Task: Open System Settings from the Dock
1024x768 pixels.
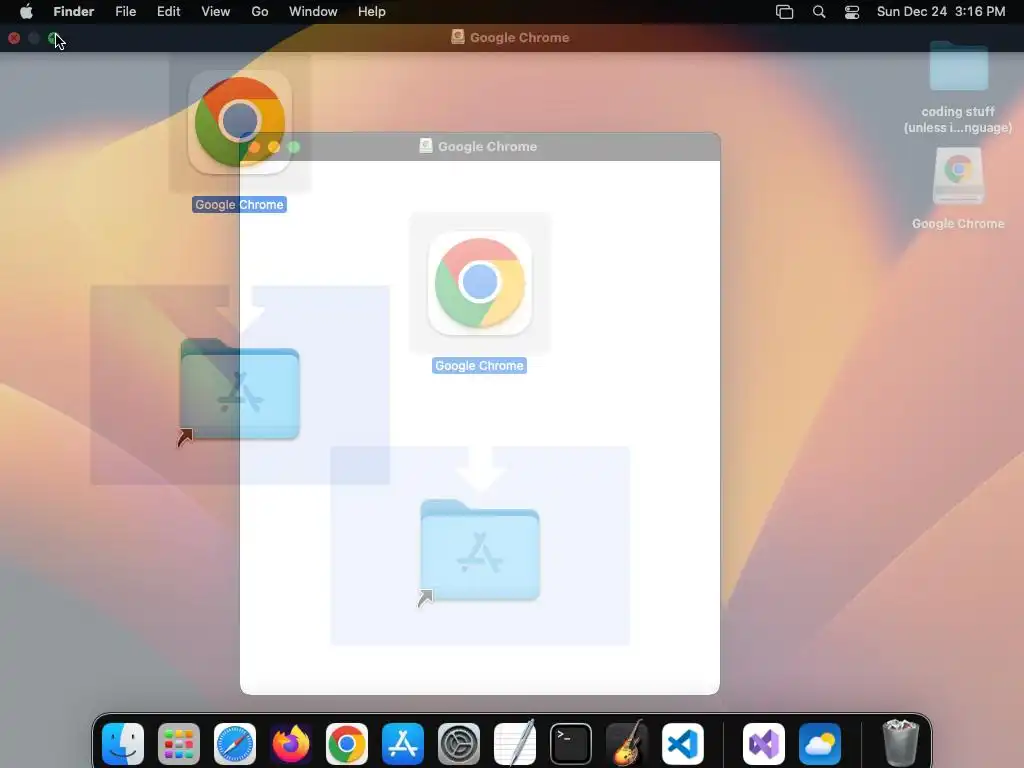Action: (x=458, y=744)
